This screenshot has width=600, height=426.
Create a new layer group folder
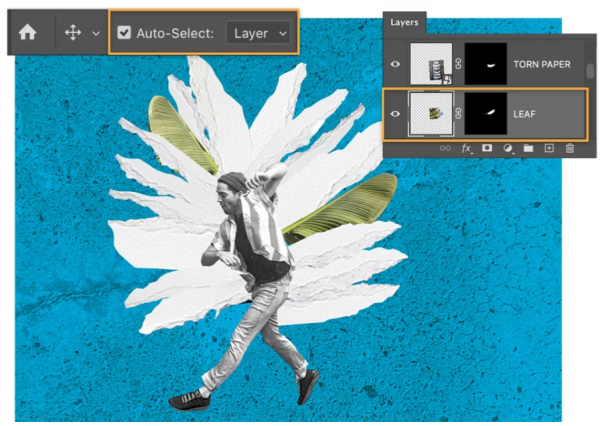click(527, 148)
